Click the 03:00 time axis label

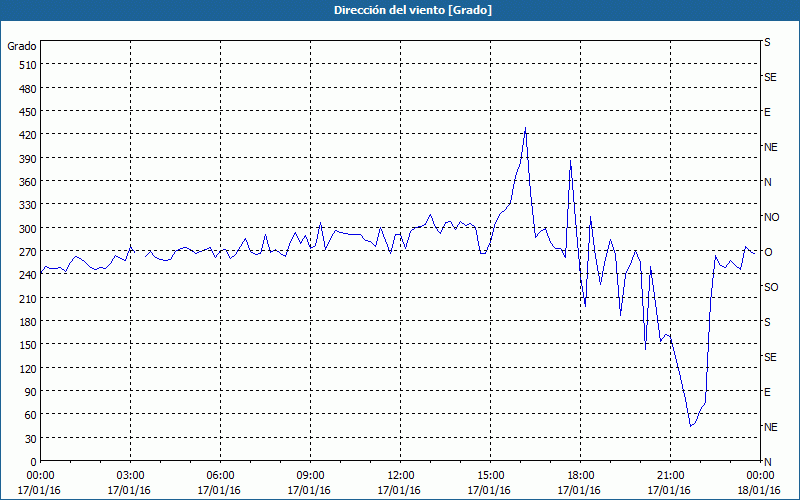(x=131, y=476)
